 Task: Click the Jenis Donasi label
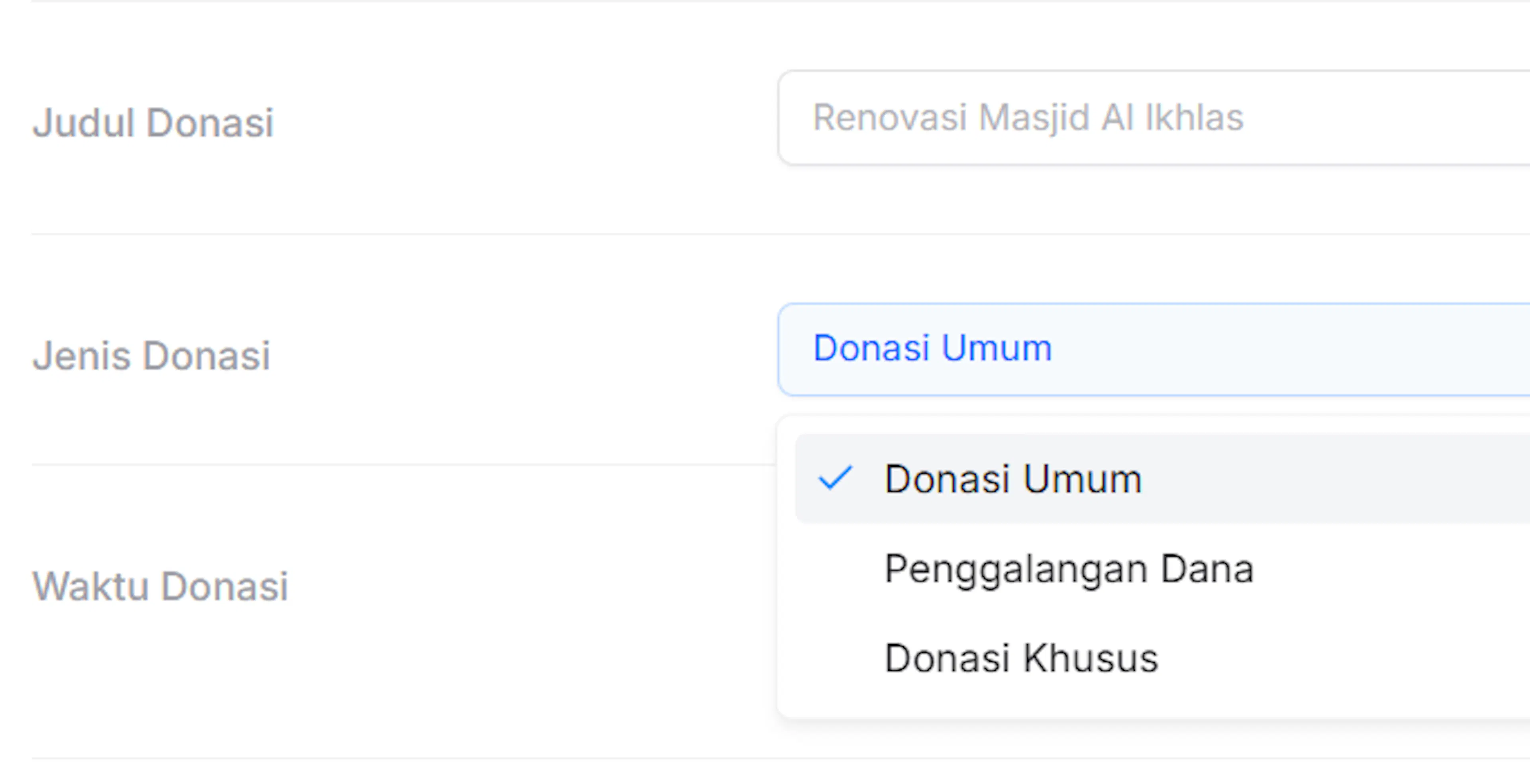[151, 355]
